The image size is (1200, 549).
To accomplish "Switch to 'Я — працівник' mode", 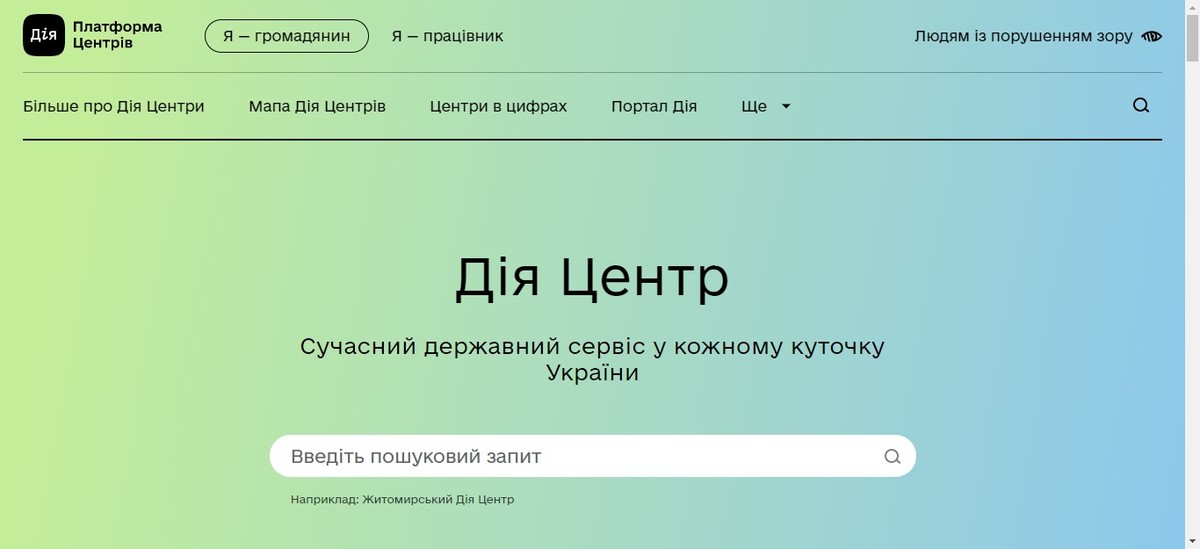I will click(447, 36).
